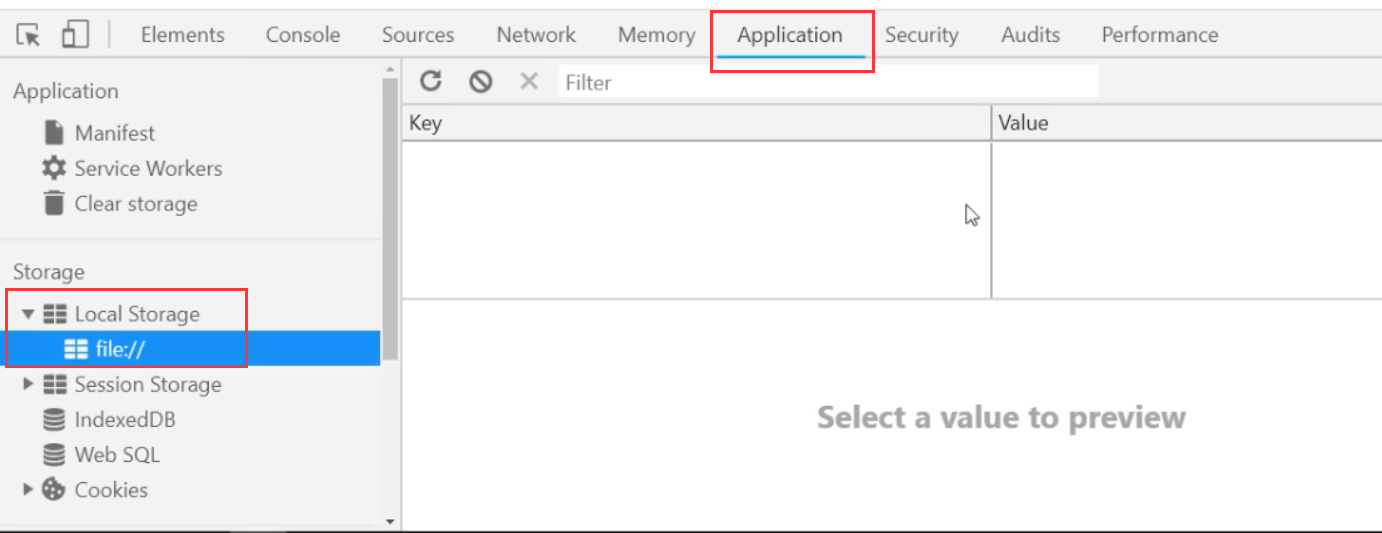This screenshot has width=1382, height=533.
Task: Click the Clear storage trash item
Action: pyautogui.click(x=135, y=204)
